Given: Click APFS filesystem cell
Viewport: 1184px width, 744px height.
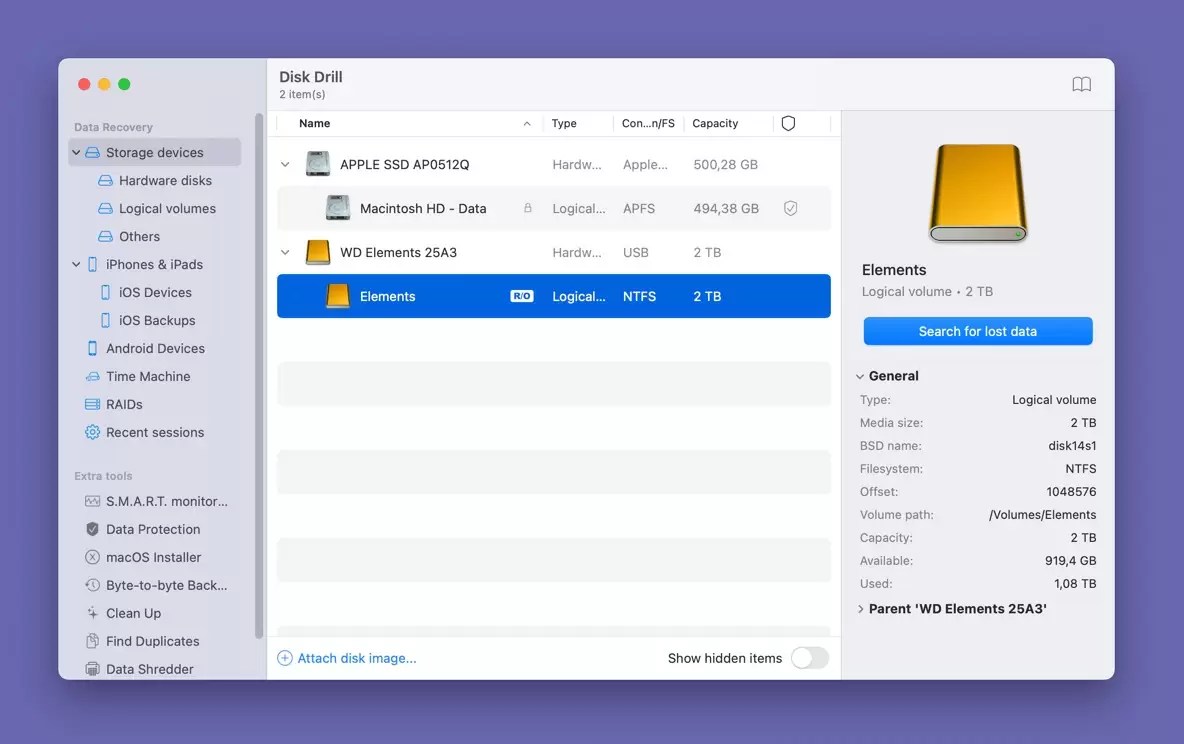Looking at the screenshot, I should 639,208.
